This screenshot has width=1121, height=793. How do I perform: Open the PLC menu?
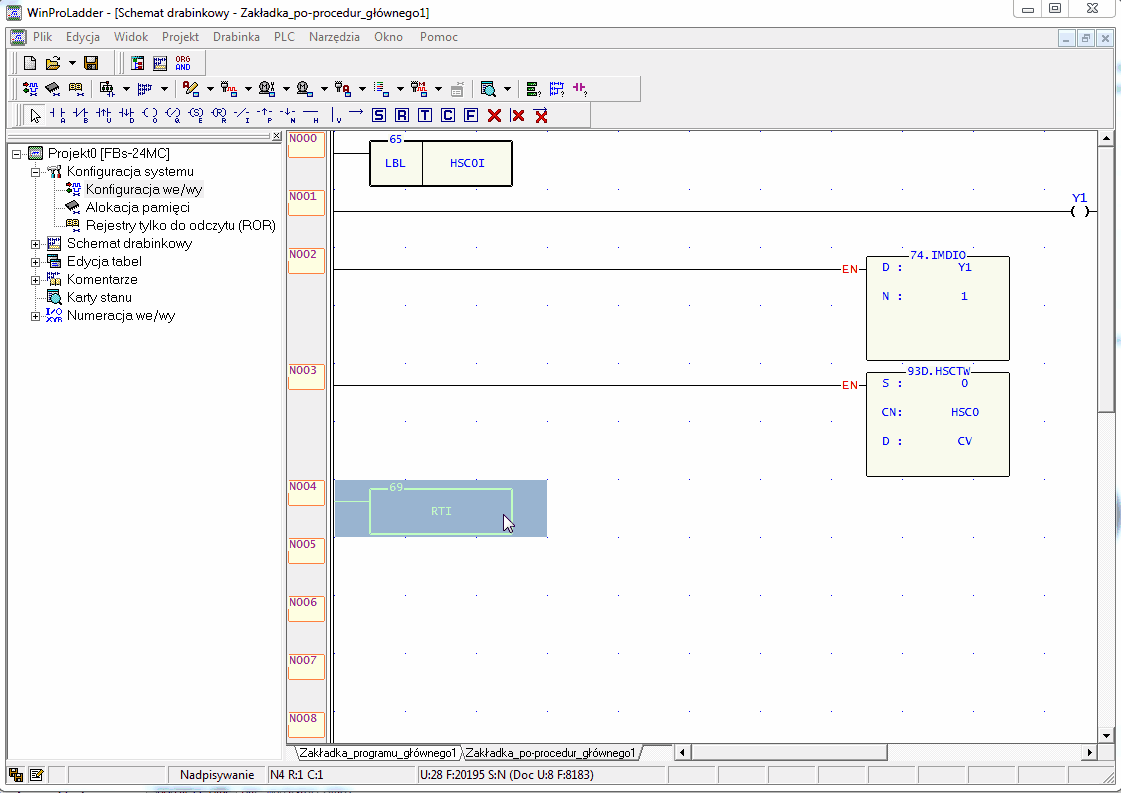click(x=284, y=36)
